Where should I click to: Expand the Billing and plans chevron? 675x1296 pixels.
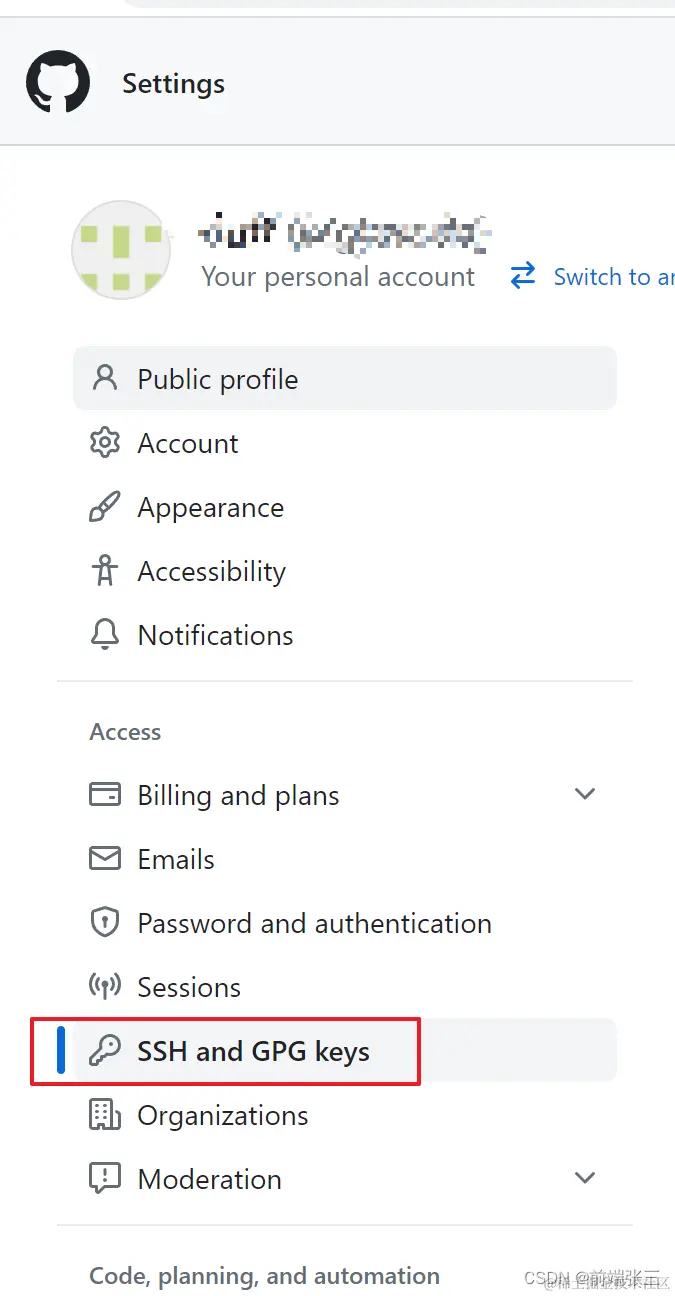pyautogui.click(x=585, y=794)
